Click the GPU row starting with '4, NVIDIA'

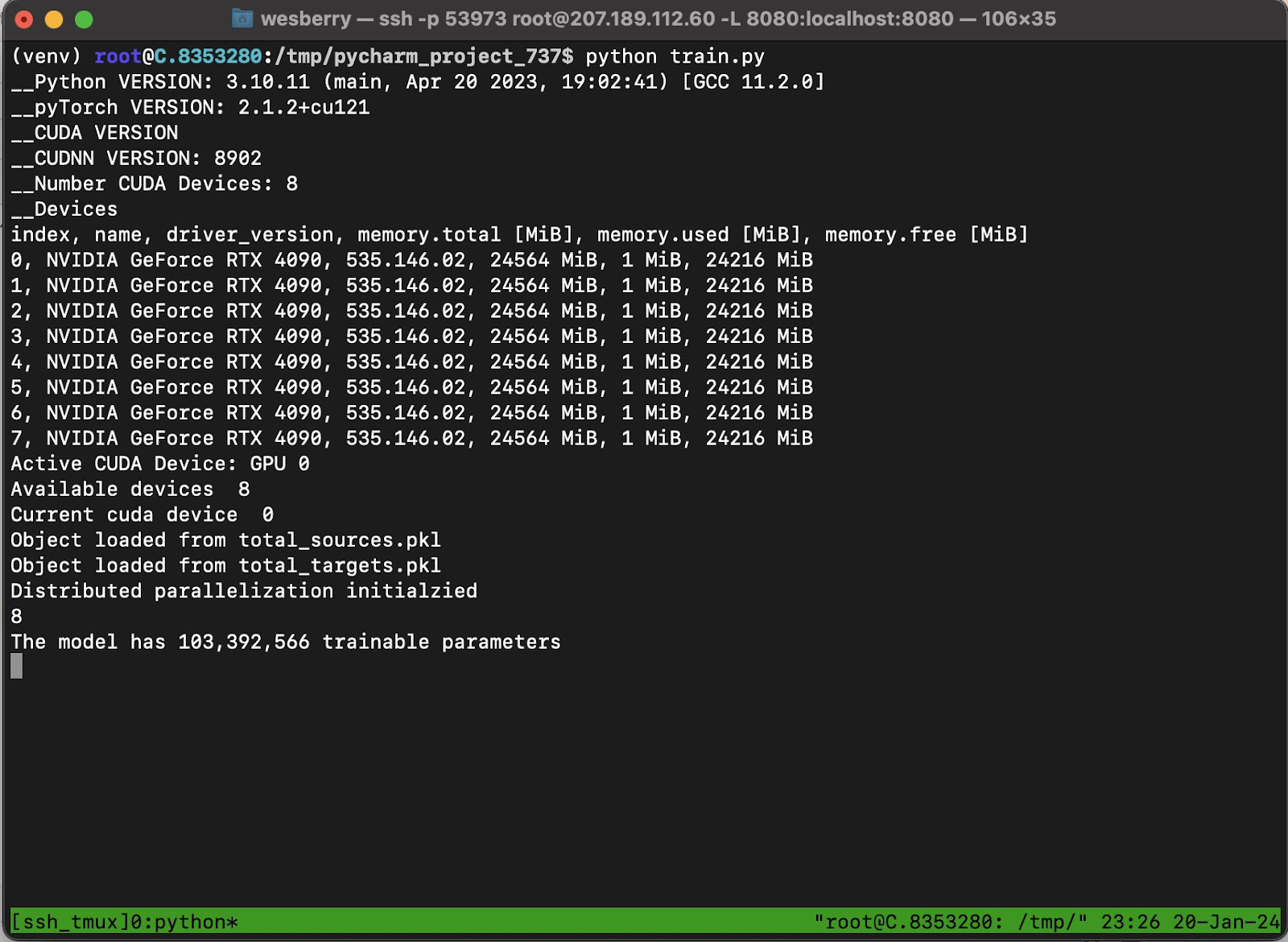pos(411,362)
